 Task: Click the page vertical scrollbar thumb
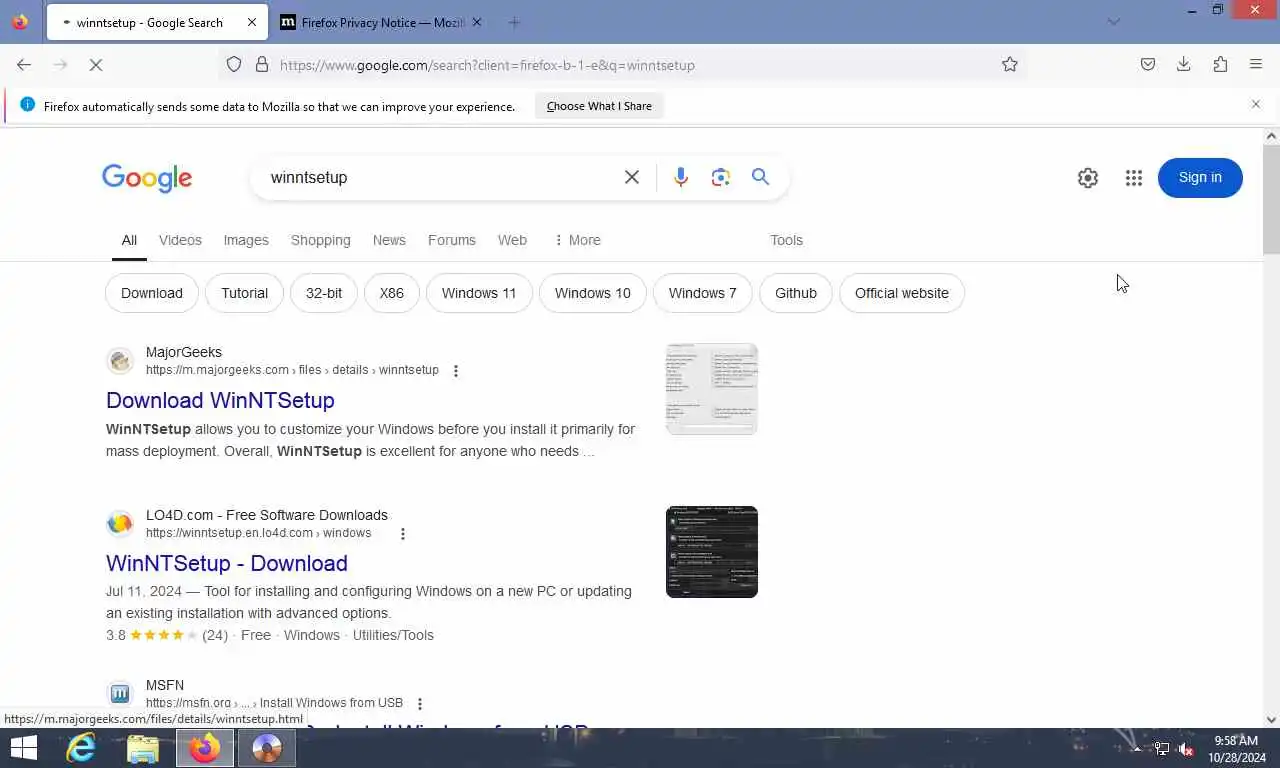point(1271,200)
